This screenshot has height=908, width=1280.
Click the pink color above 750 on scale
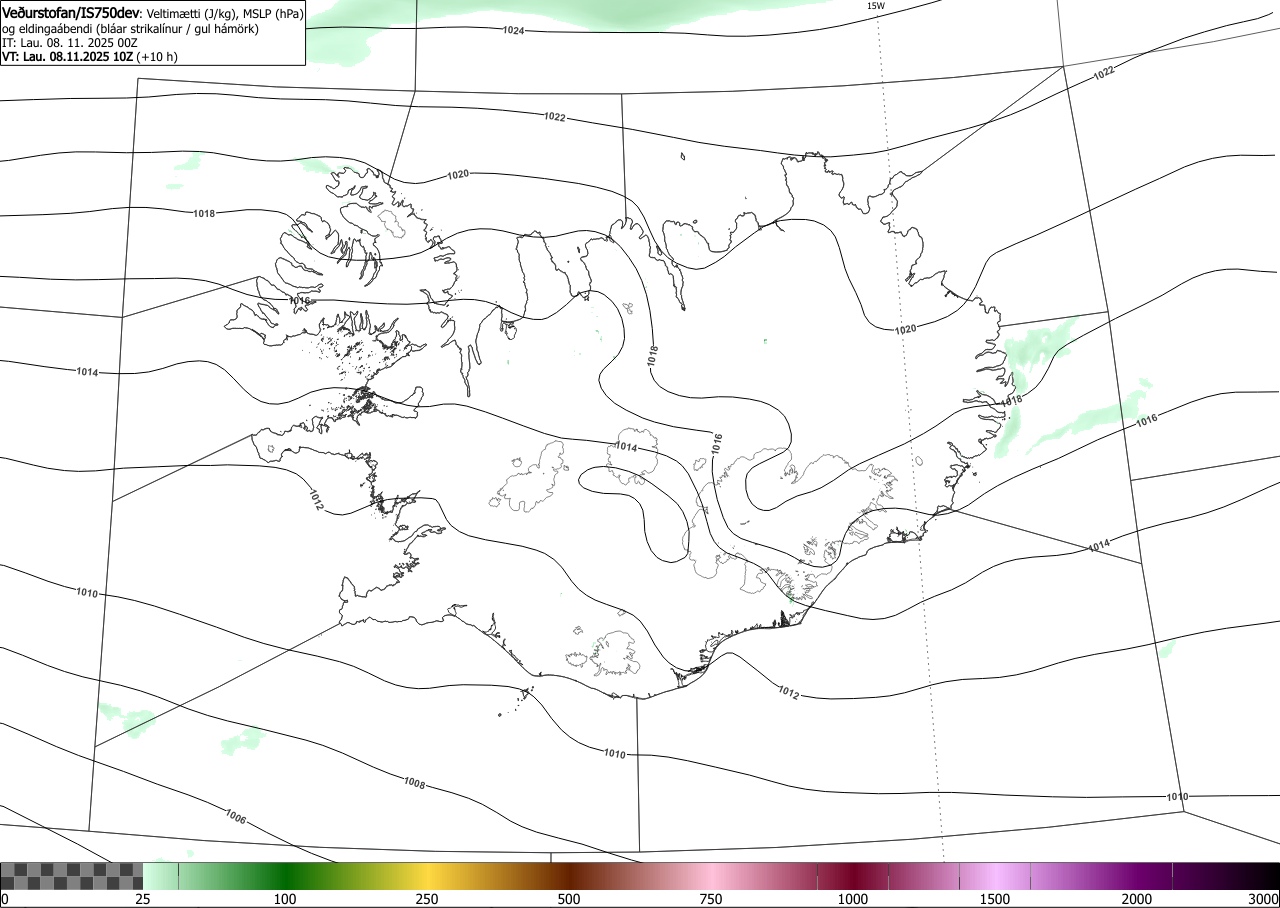coord(711,876)
